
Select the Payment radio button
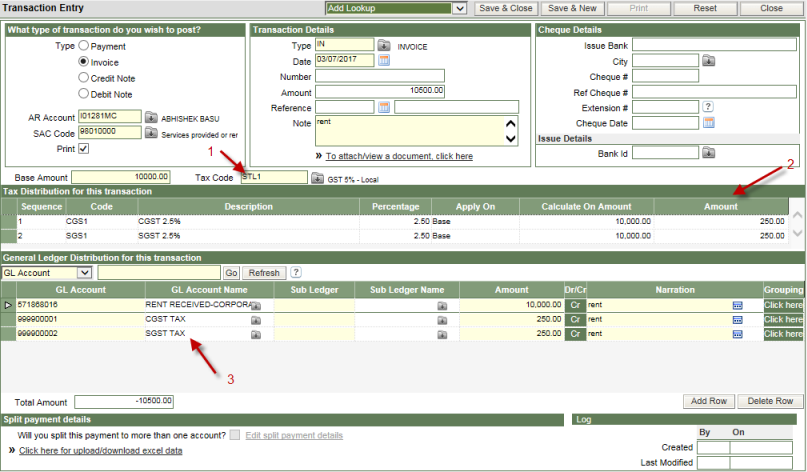pos(84,46)
